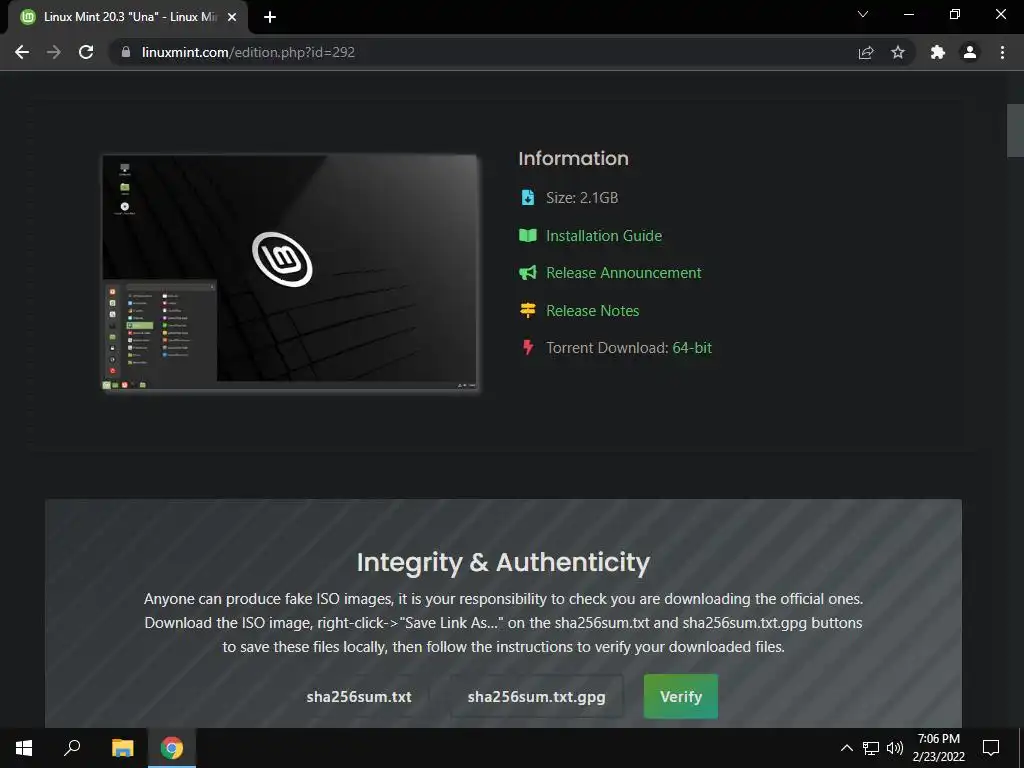Click the Information heading

pos(573,158)
